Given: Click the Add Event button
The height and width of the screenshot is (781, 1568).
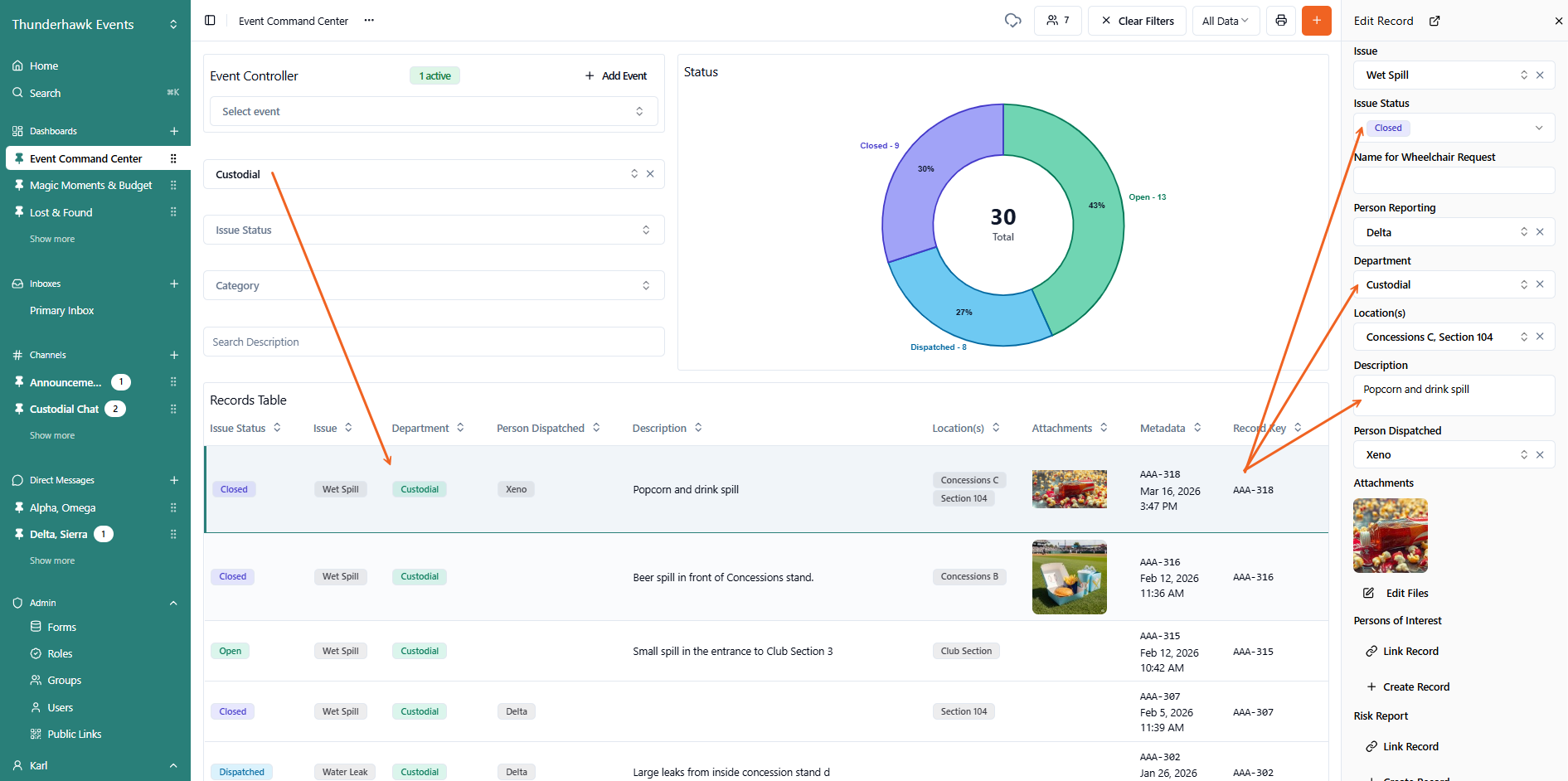Looking at the screenshot, I should 615,75.
